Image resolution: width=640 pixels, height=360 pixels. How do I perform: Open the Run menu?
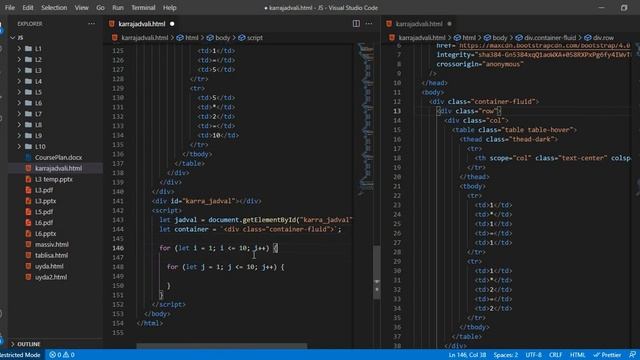pyautogui.click(x=118, y=8)
